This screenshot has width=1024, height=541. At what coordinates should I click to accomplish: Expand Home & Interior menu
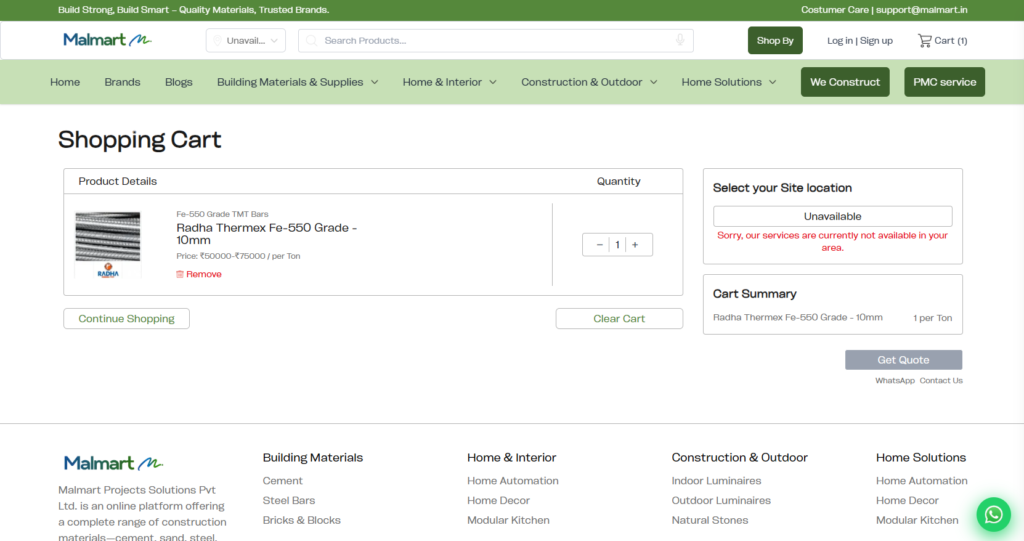(449, 82)
